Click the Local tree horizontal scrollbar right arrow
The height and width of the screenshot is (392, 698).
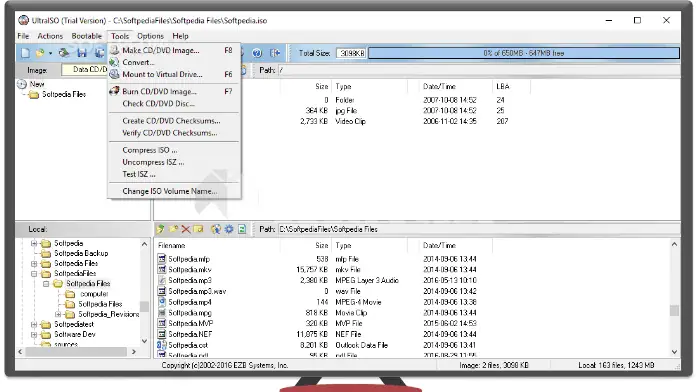134,352
